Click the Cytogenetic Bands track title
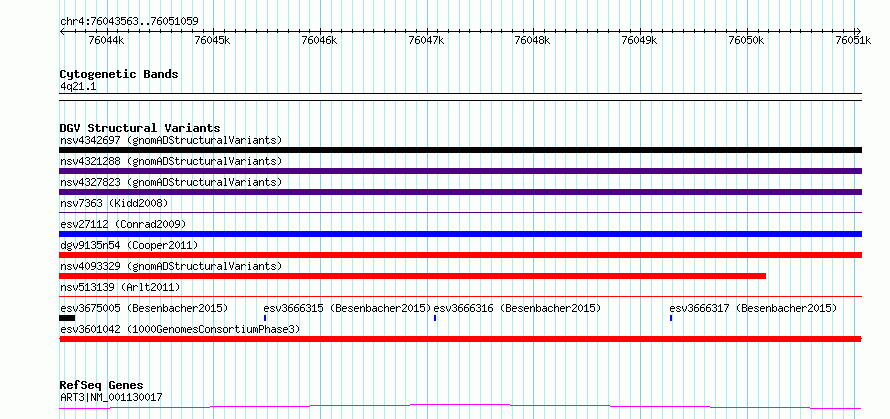890x419 pixels. pos(119,74)
